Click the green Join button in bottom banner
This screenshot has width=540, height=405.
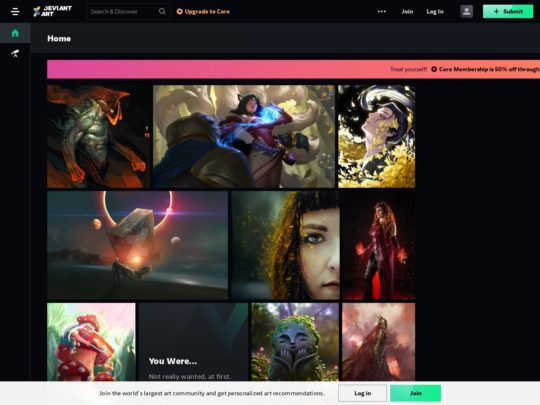(415, 393)
